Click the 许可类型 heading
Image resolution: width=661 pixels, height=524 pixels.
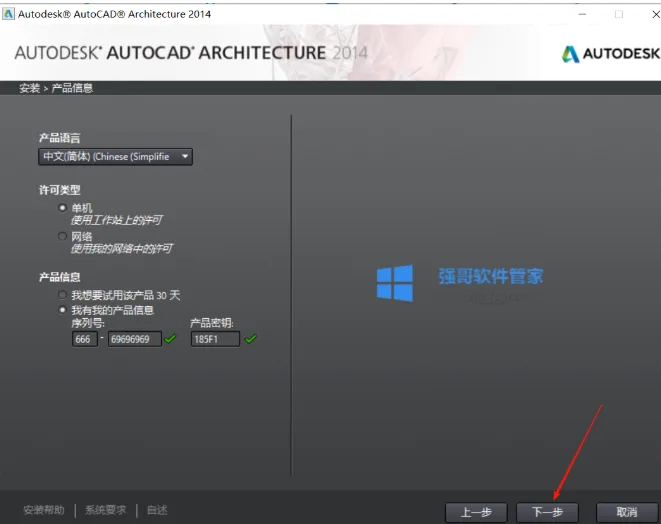coord(59,190)
